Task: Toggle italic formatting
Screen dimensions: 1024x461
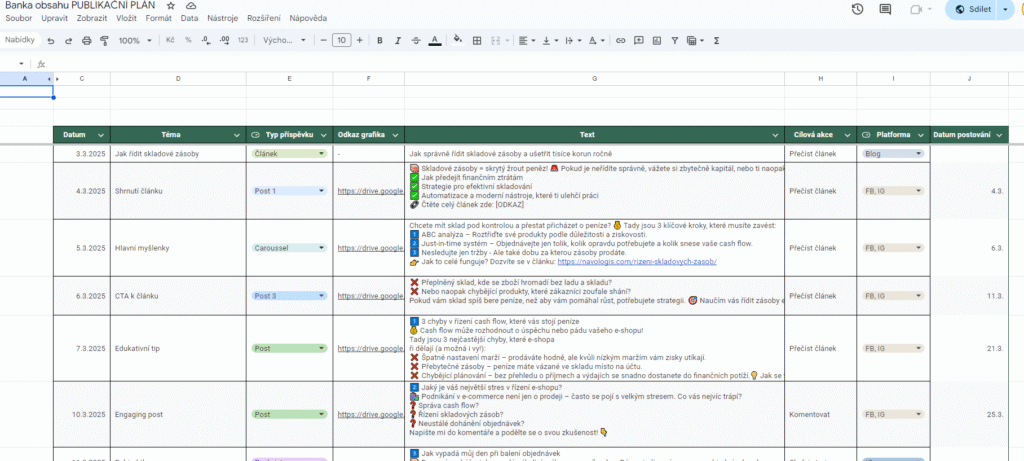Action: [397, 41]
